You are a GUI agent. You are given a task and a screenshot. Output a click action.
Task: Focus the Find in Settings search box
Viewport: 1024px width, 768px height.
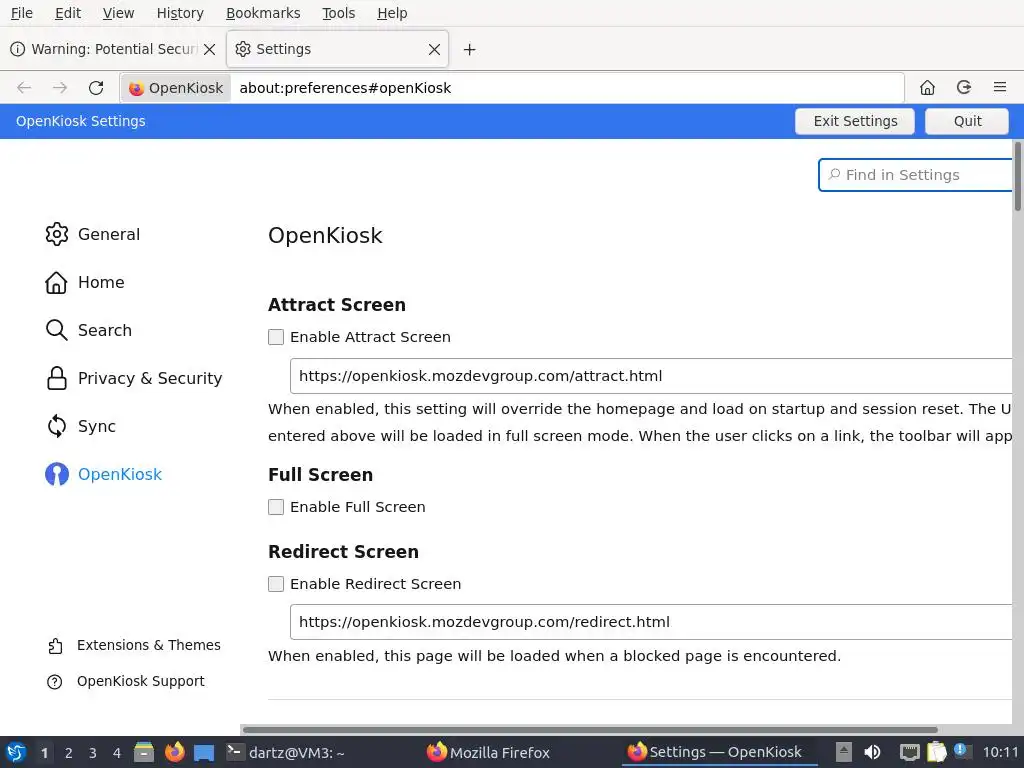916,175
